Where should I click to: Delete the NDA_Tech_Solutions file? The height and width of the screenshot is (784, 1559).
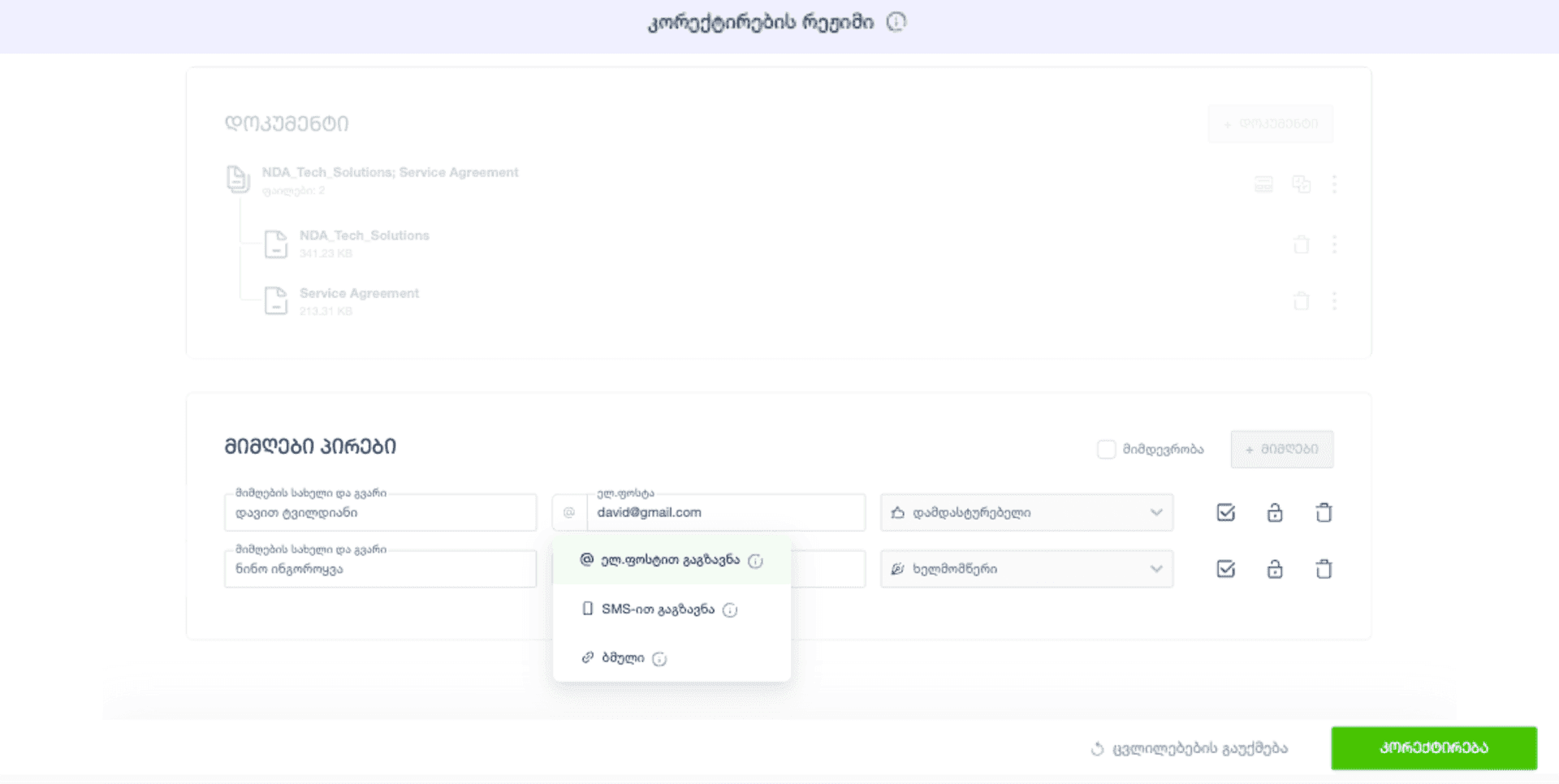(x=1301, y=244)
